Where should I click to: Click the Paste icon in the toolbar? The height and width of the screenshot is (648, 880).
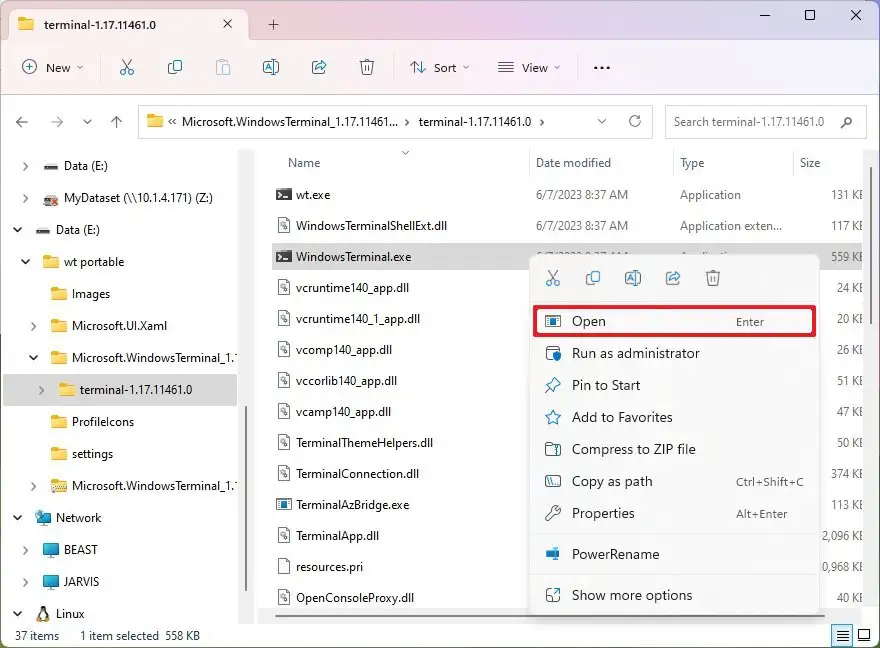pyautogui.click(x=222, y=67)
